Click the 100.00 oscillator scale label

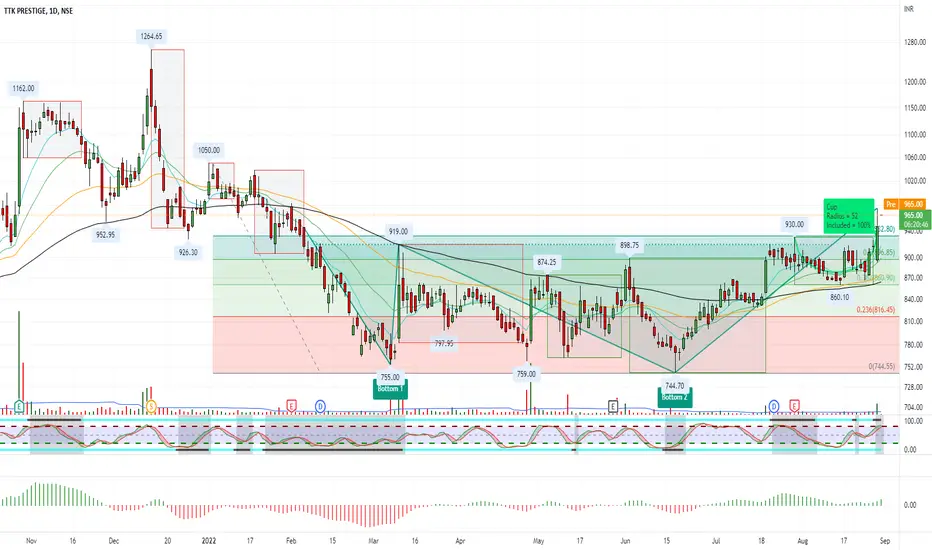point(913,421)
